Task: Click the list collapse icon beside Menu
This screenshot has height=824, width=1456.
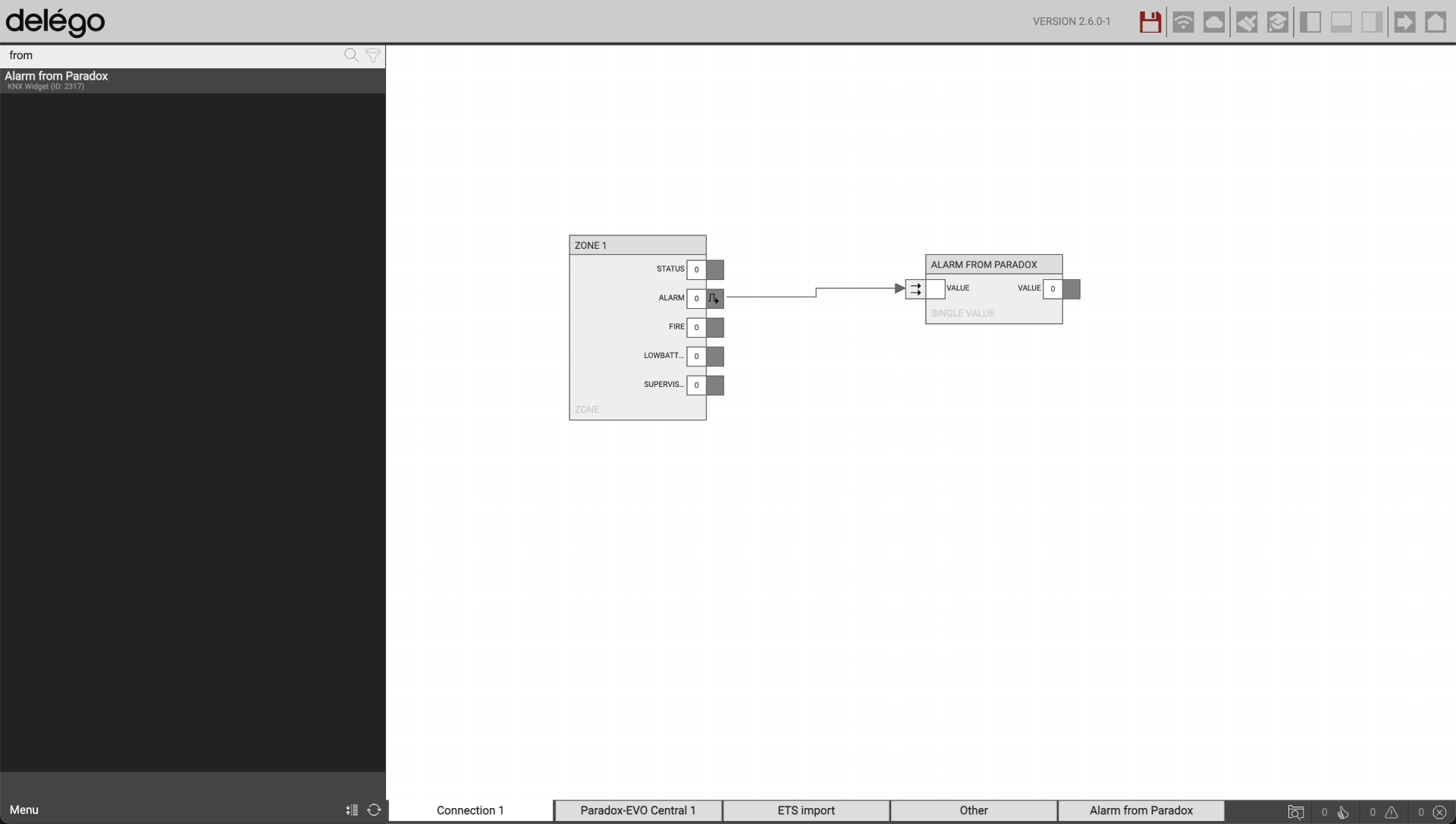Action: [352, 810]
